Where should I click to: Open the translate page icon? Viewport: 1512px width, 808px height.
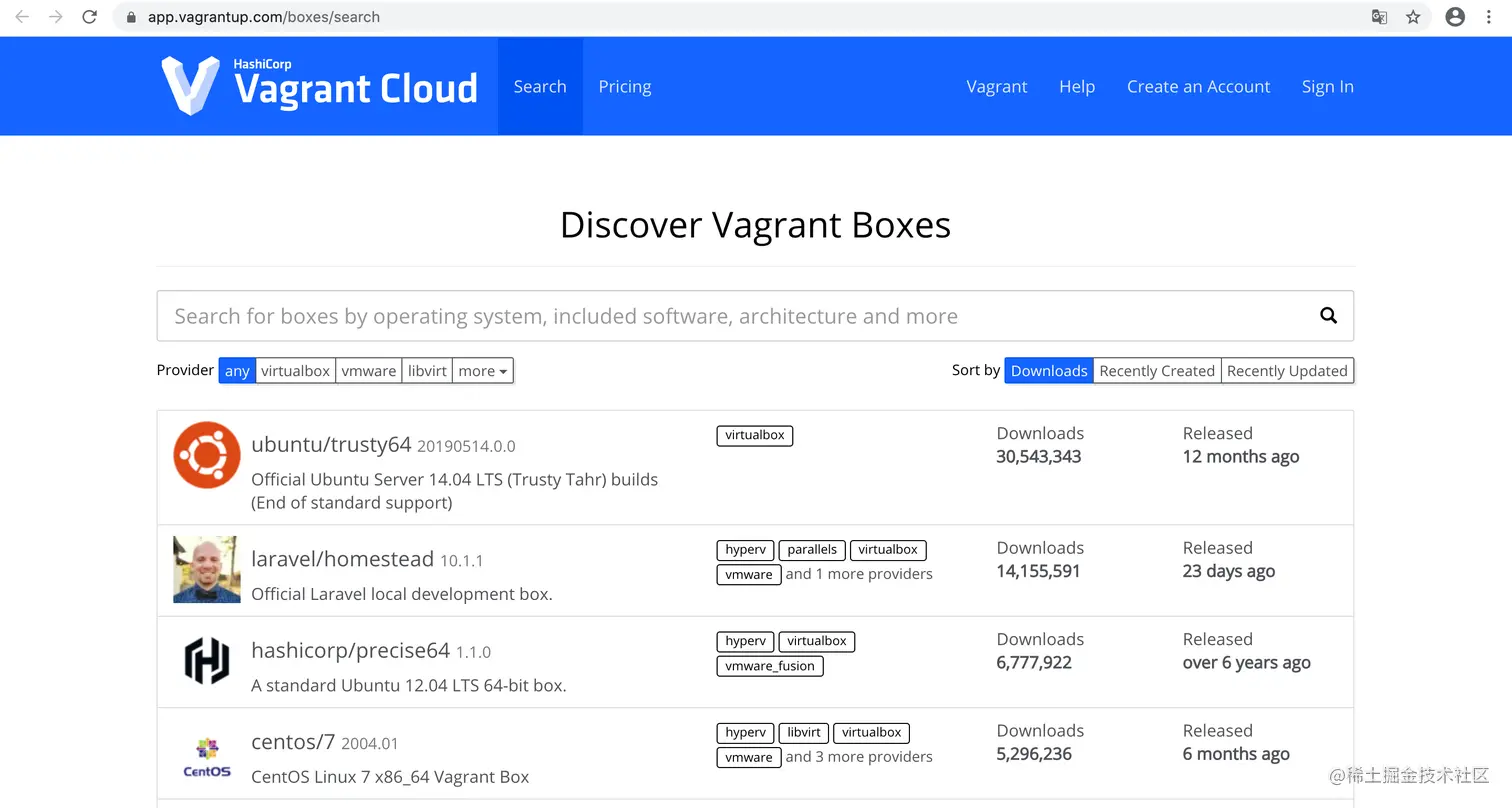pyautogui.click(x=1379, y=17)
